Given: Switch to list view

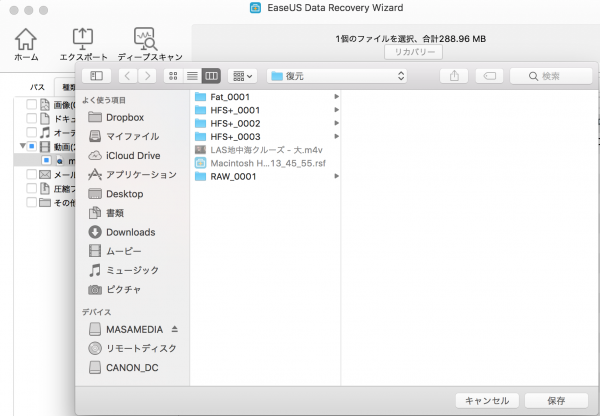Looking at the screenshot, I should 192,76.
